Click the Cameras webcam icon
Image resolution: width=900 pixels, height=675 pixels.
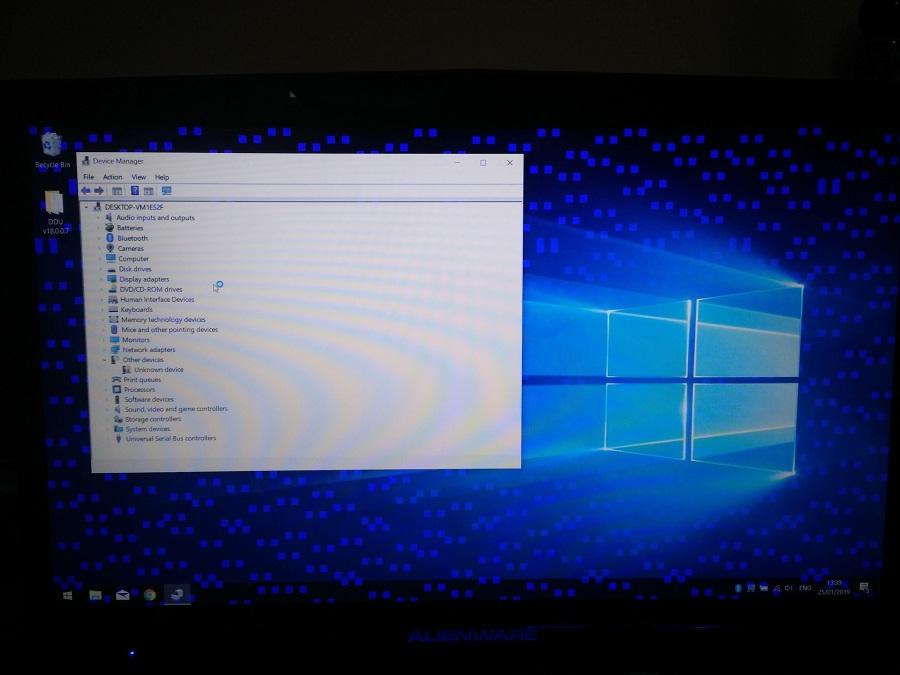point(110,248)
